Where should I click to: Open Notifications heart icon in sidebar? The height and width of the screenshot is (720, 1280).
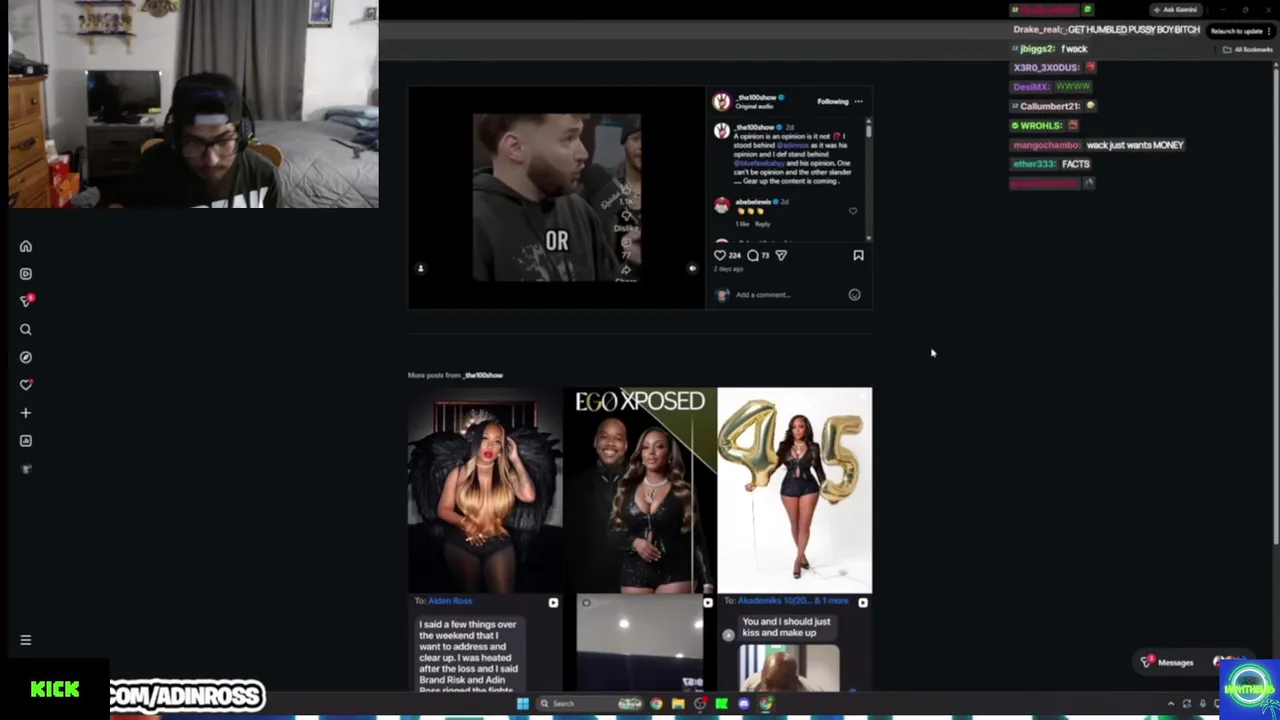click(x=26, y=385)
